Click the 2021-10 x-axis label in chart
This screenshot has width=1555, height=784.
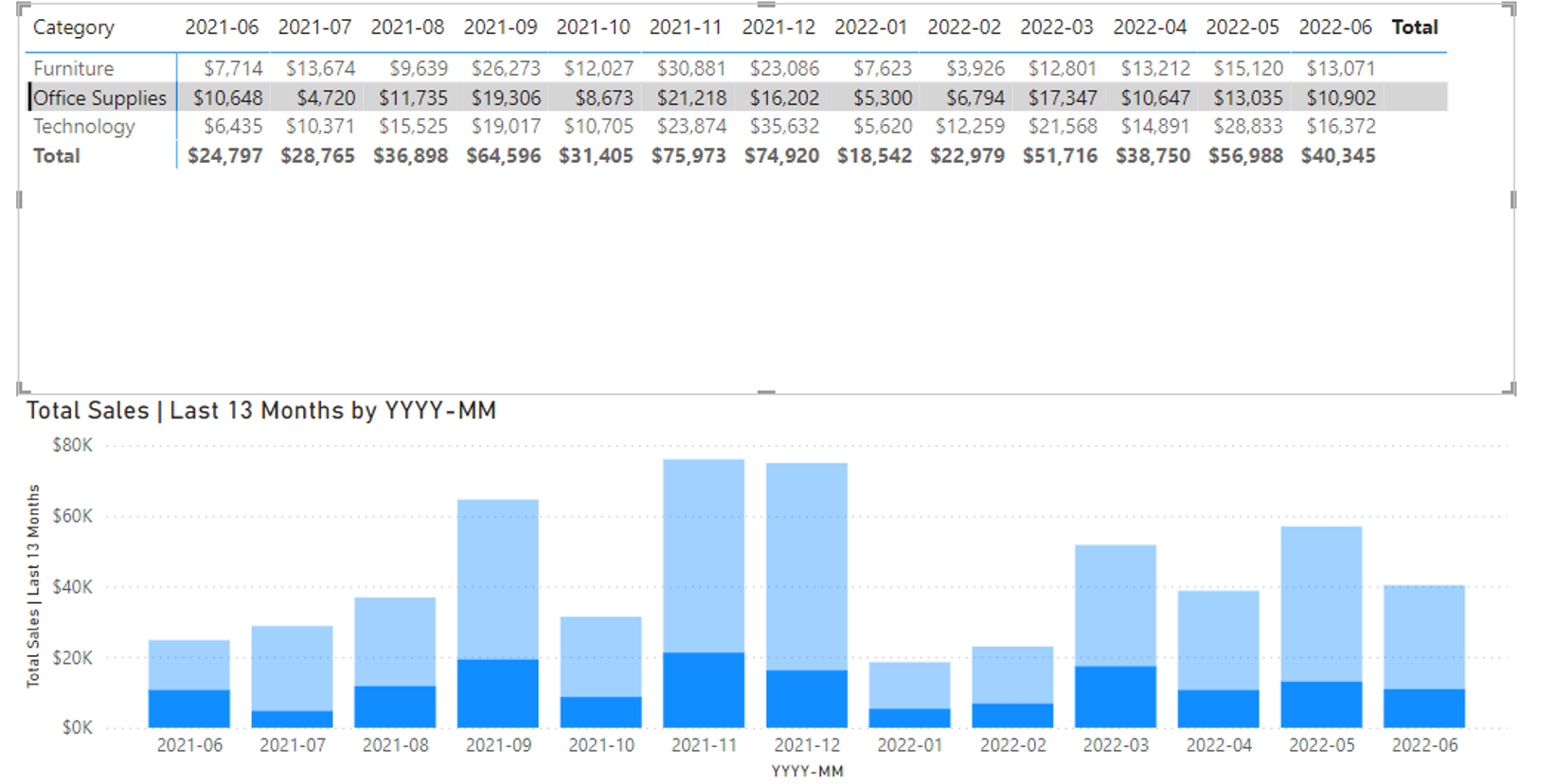click(x=601, y=745)
